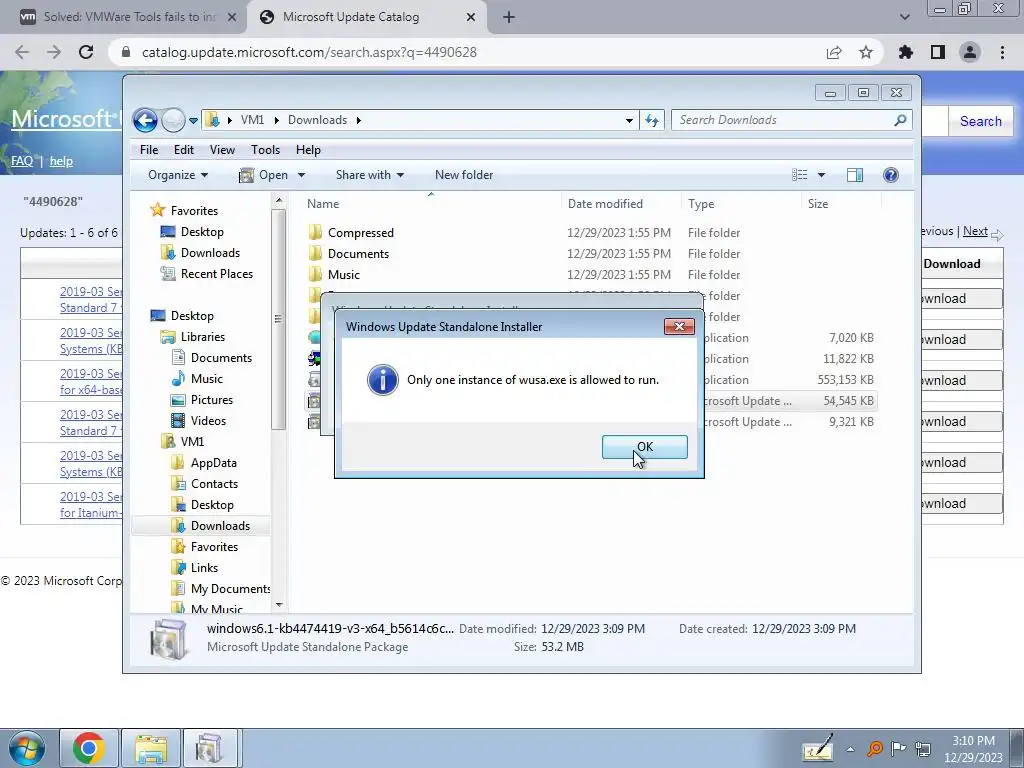Open the File menu in Explorer
The image size is (1024, 768).
[149, 150]
